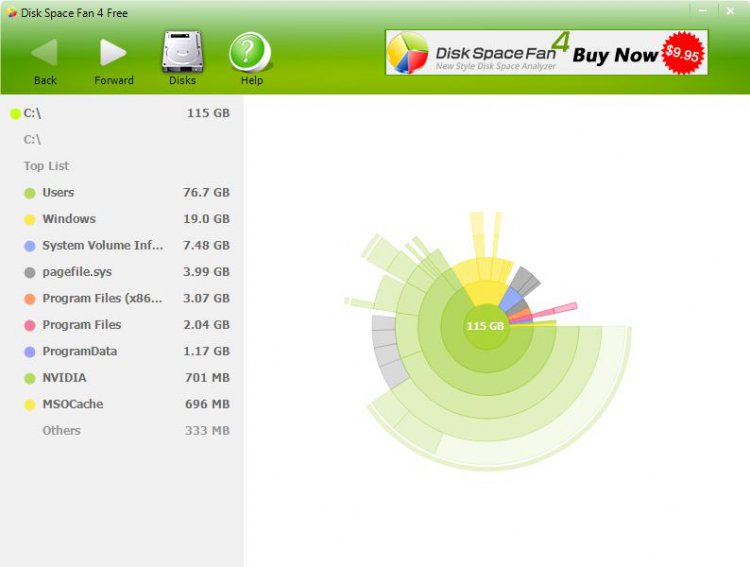Click the app icon in the title bar
Screen dimensions: 750x567
11,12
